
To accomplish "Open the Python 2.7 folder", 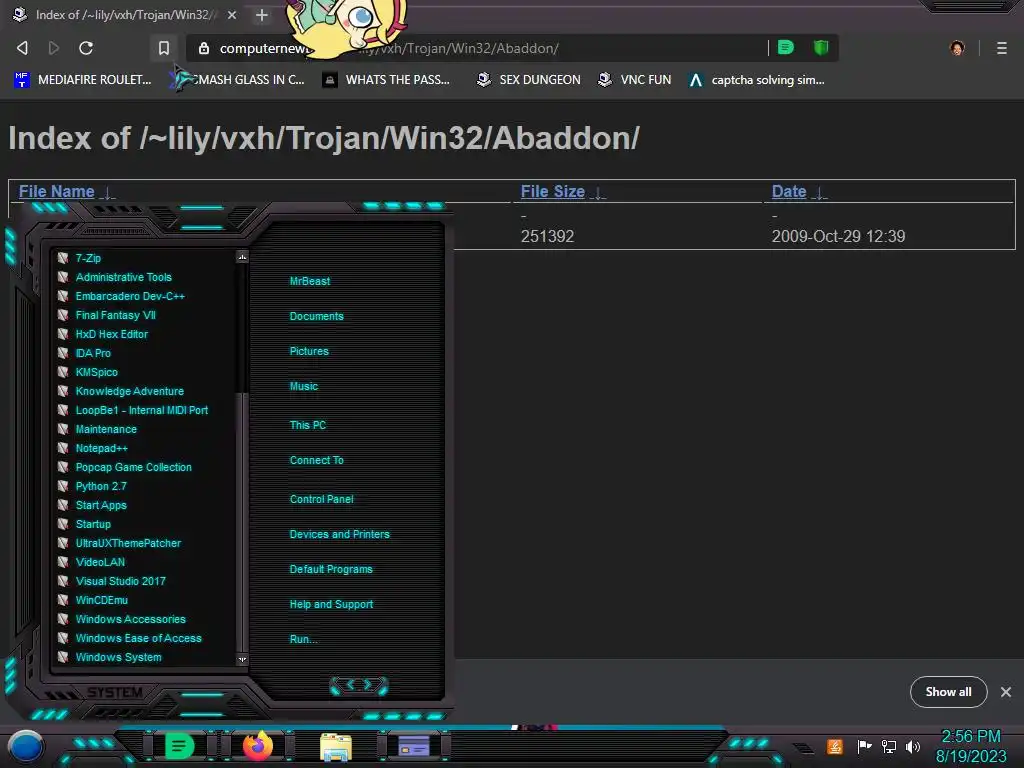I will pos(101,486).
